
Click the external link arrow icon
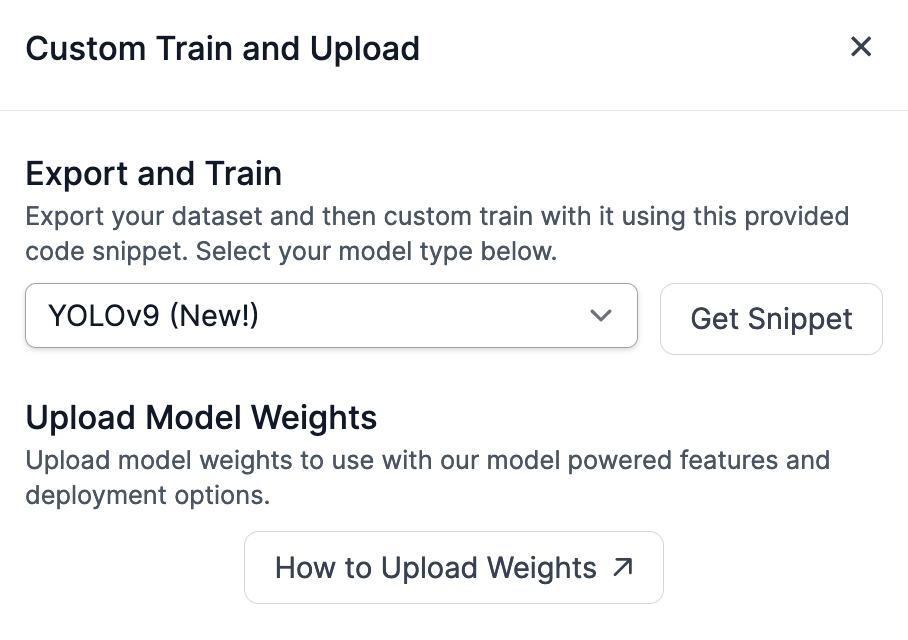(623, 568)
